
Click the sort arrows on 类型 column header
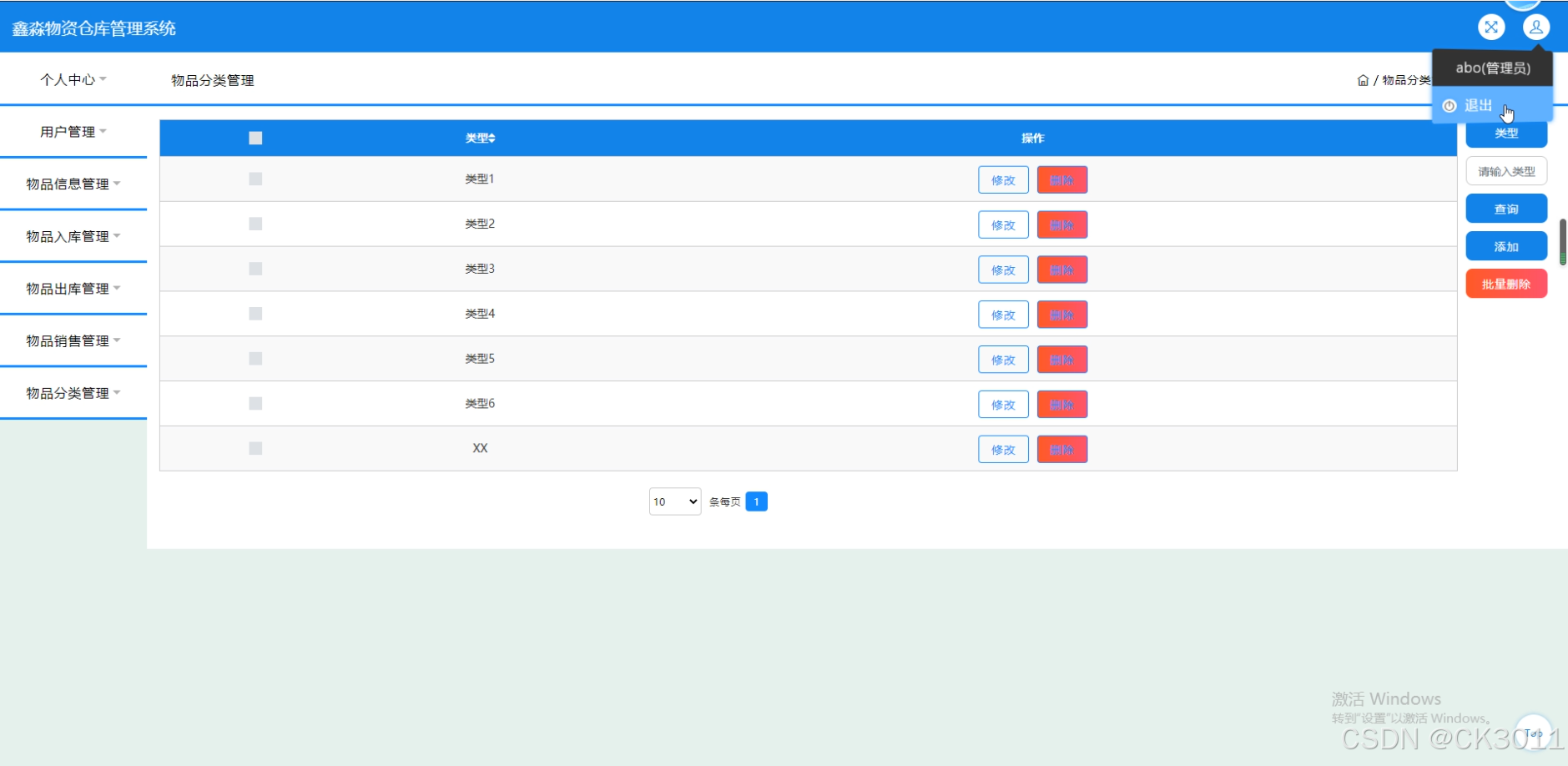pos(492,139)
